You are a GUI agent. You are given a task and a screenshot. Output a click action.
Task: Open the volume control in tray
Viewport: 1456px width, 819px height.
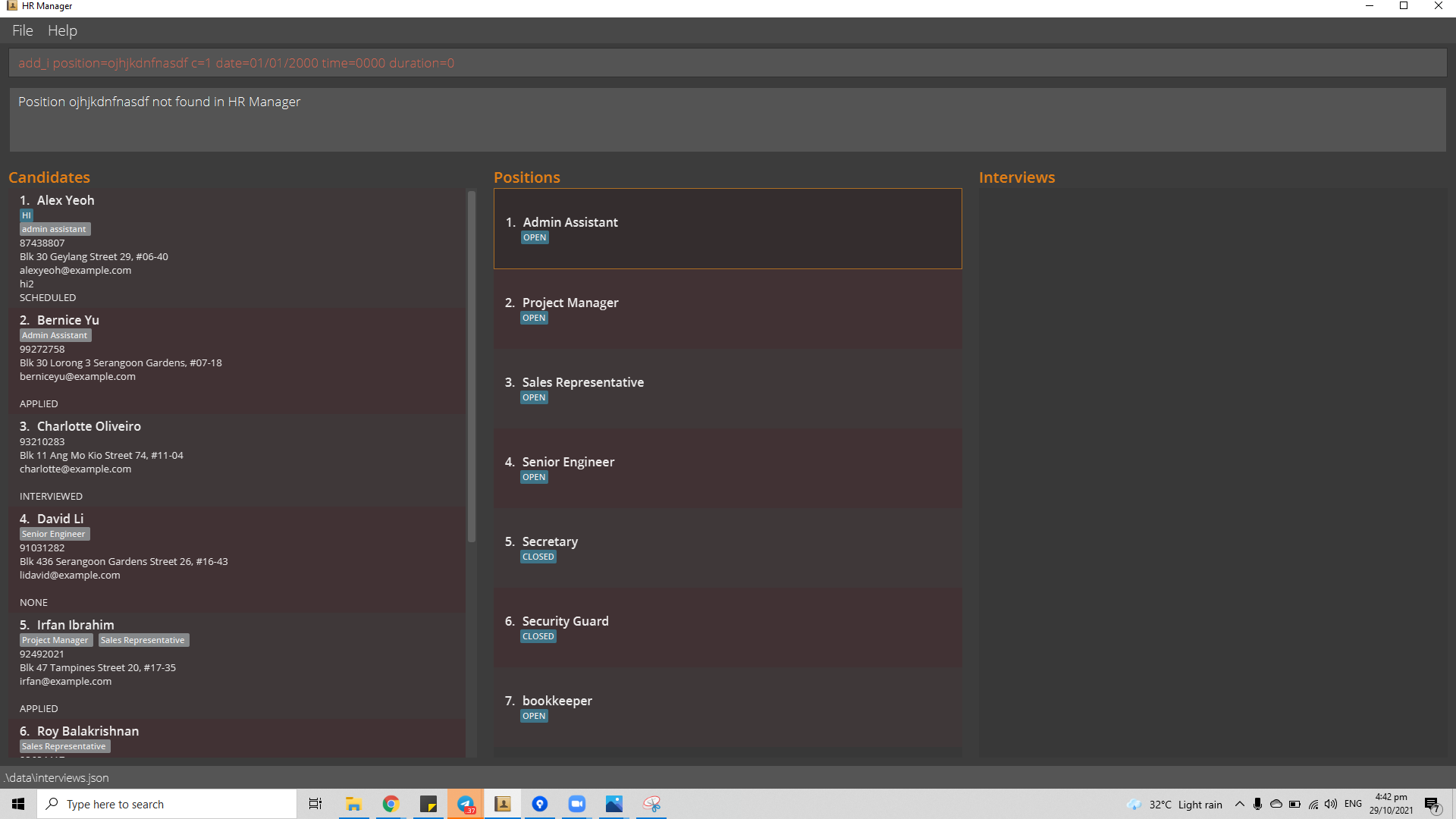coord(1331,804)
